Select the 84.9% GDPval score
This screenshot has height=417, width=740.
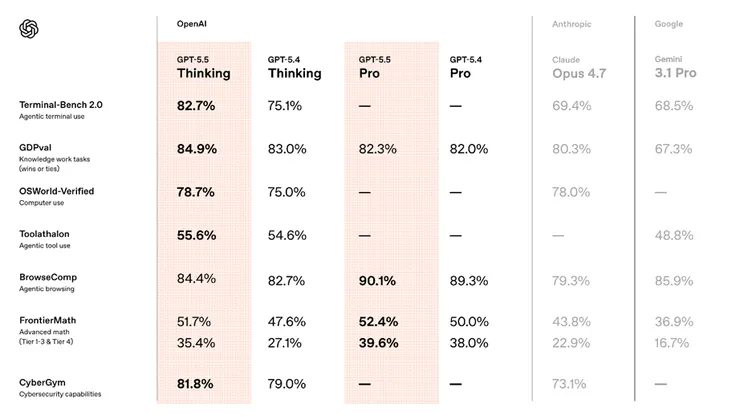coord(196,149)
